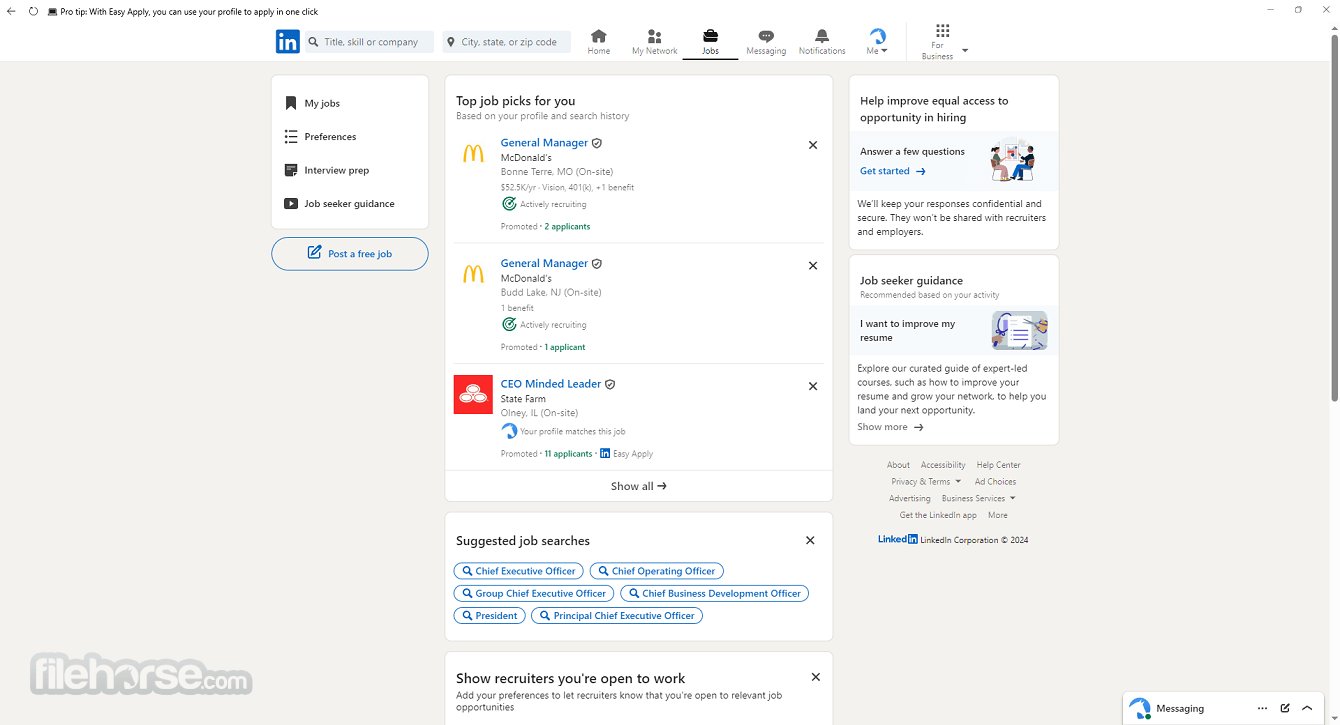Open the Me profile dropdown

click(877, 41)
